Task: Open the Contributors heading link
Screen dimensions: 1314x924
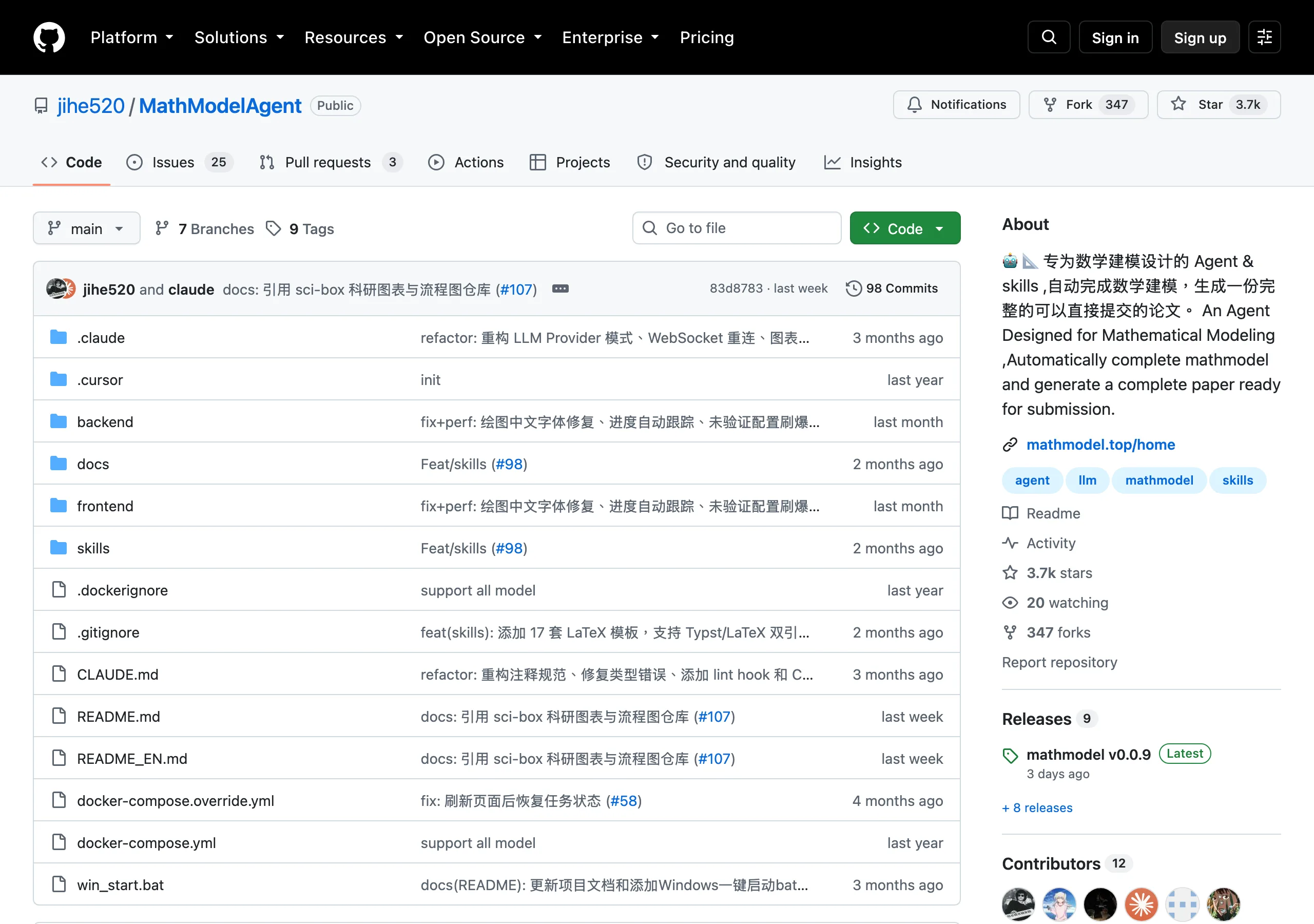Action: pyautogui.click(x=1051, y=864)
